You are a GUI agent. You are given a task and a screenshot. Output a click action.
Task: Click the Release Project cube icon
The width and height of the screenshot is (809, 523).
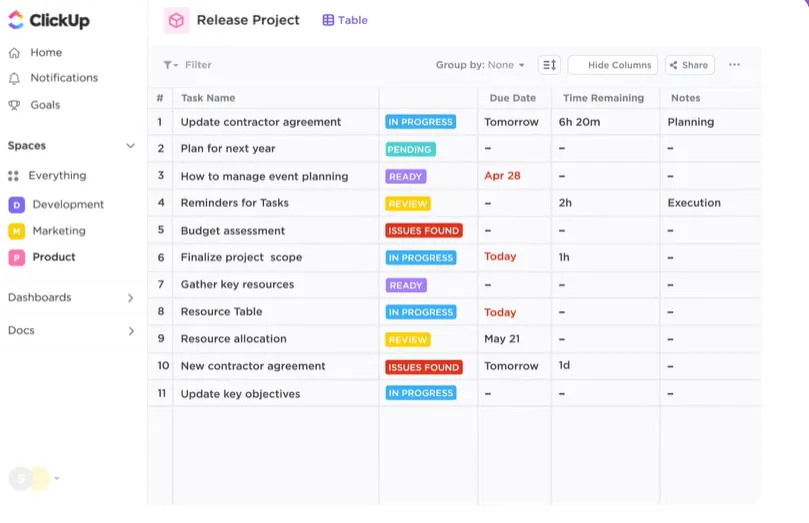click(x=176, y=21)
